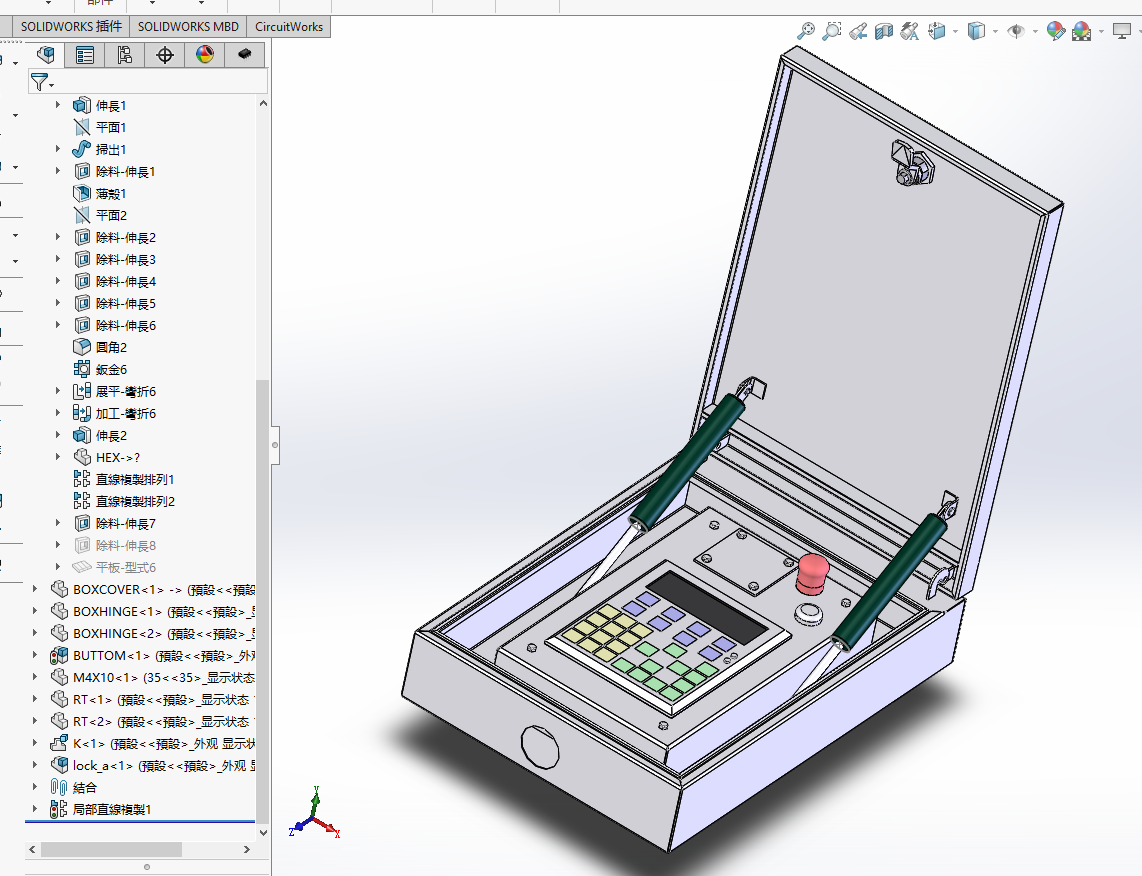
Task: Switch to the CircuitWorks tab
Action: [289, 27]
